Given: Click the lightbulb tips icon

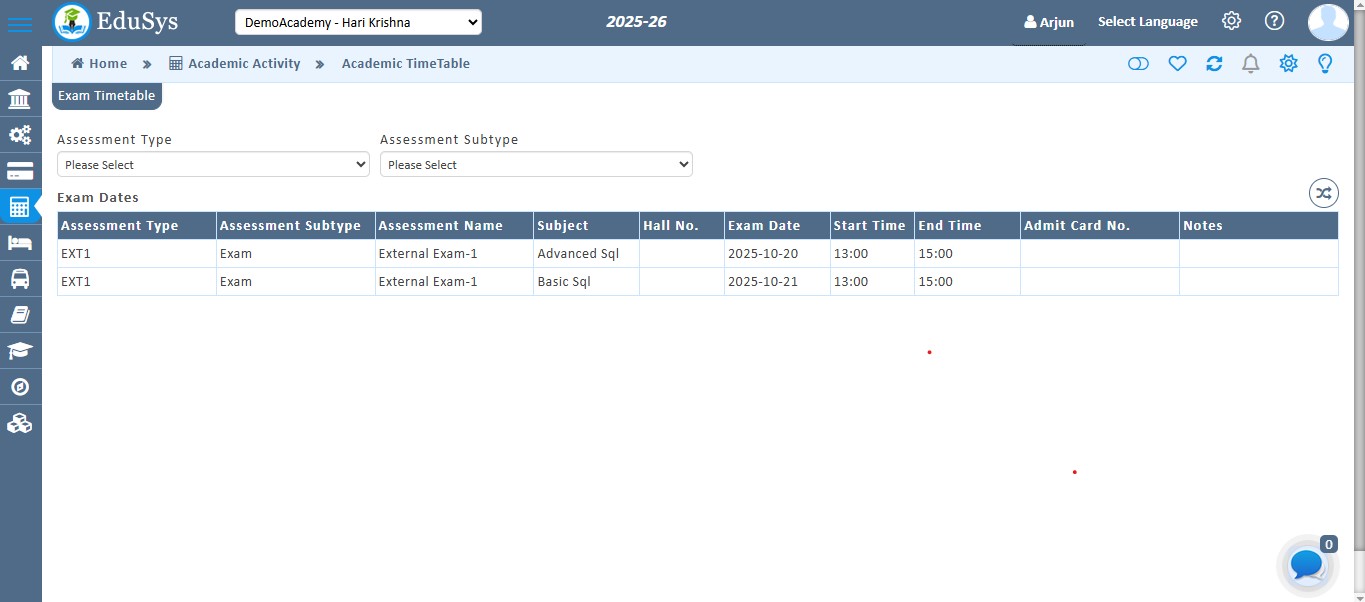Looking at the screenshot, I should pos(1325,64).
